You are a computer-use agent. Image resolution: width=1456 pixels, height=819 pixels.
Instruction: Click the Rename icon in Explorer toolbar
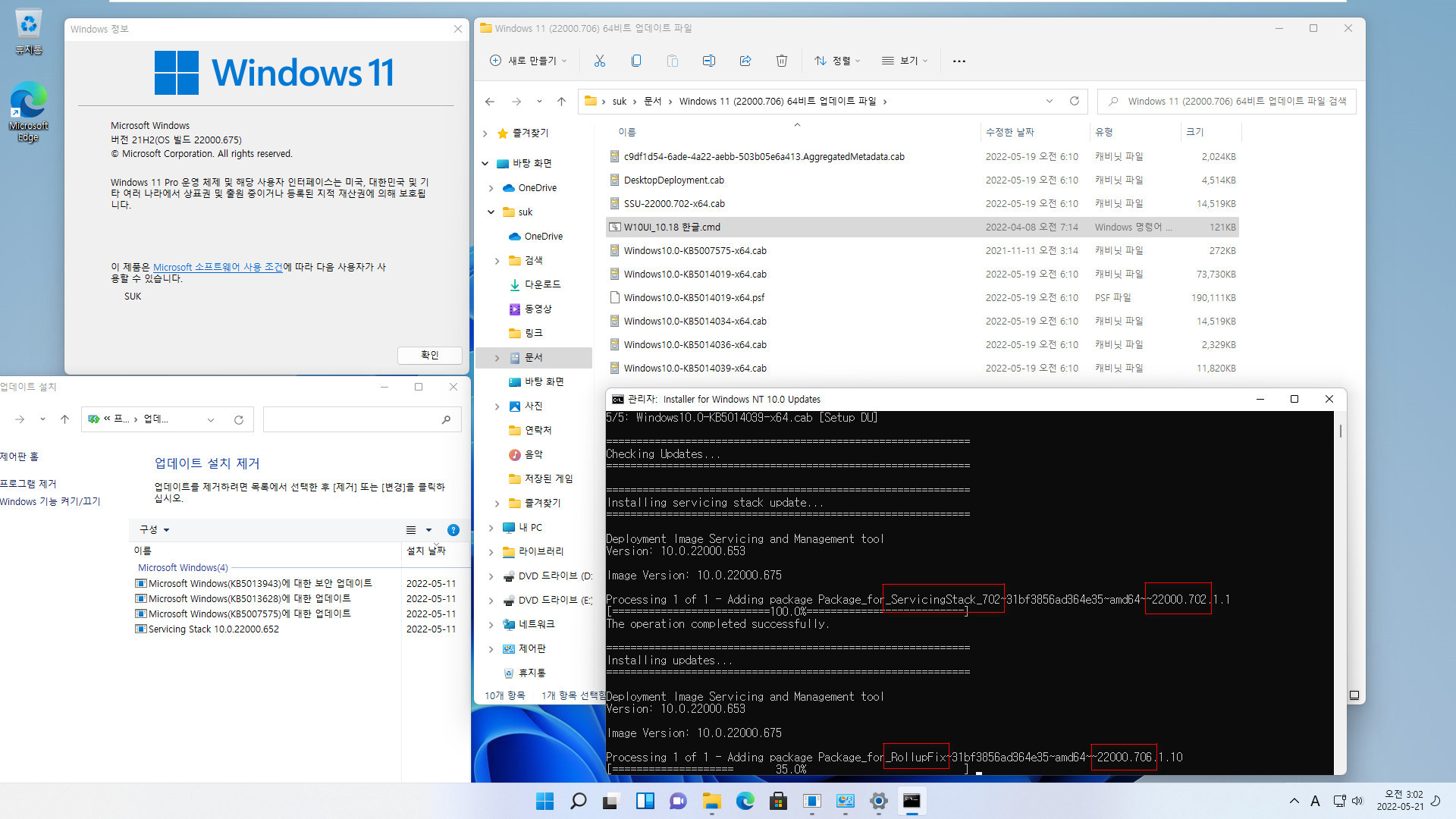tap(709, 61)
